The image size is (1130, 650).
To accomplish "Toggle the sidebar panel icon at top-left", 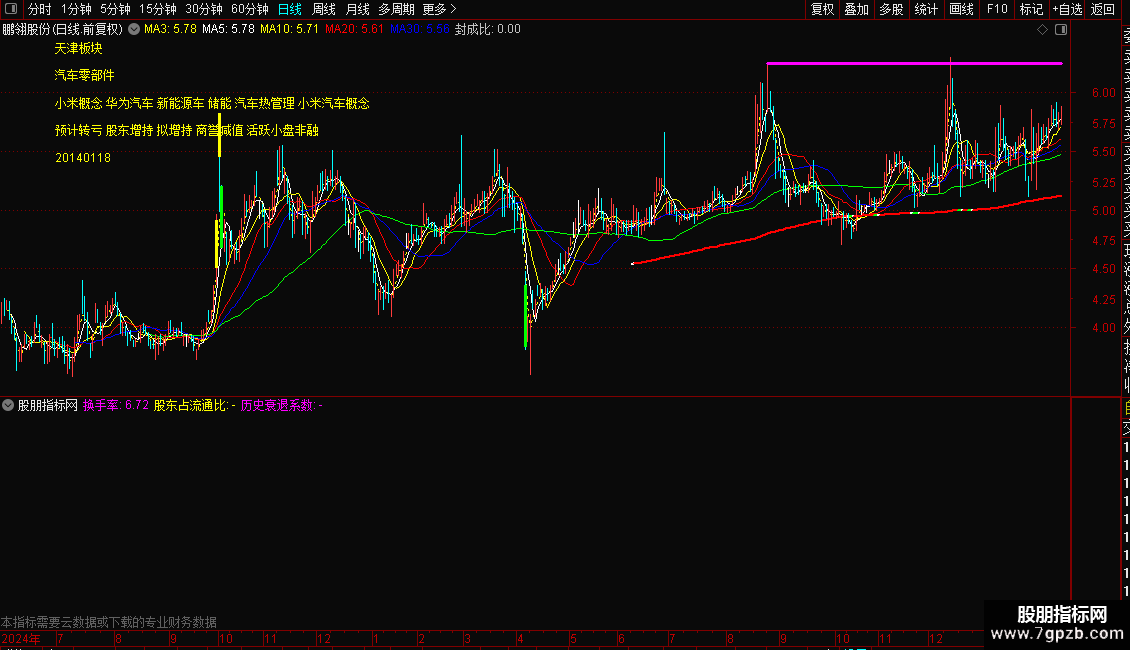I will [11, 9].
